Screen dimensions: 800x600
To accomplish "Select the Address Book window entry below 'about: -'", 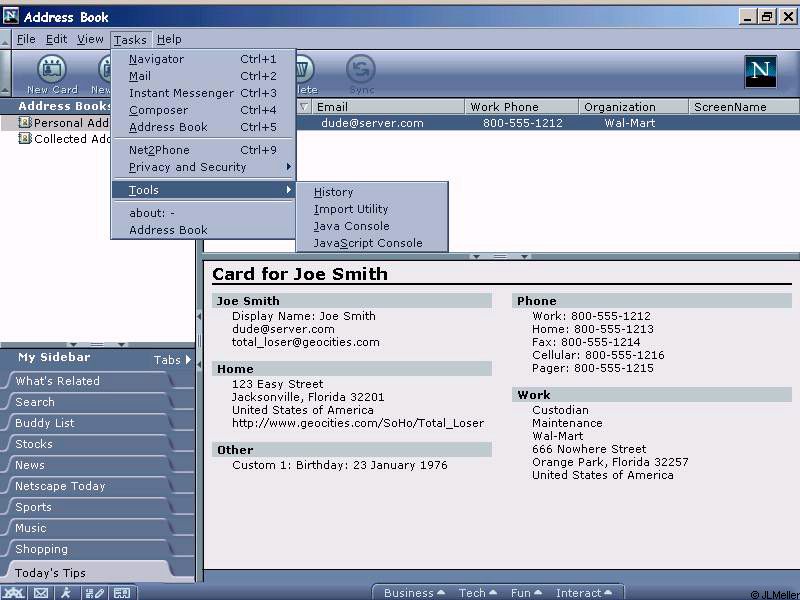I will [203, 230].
